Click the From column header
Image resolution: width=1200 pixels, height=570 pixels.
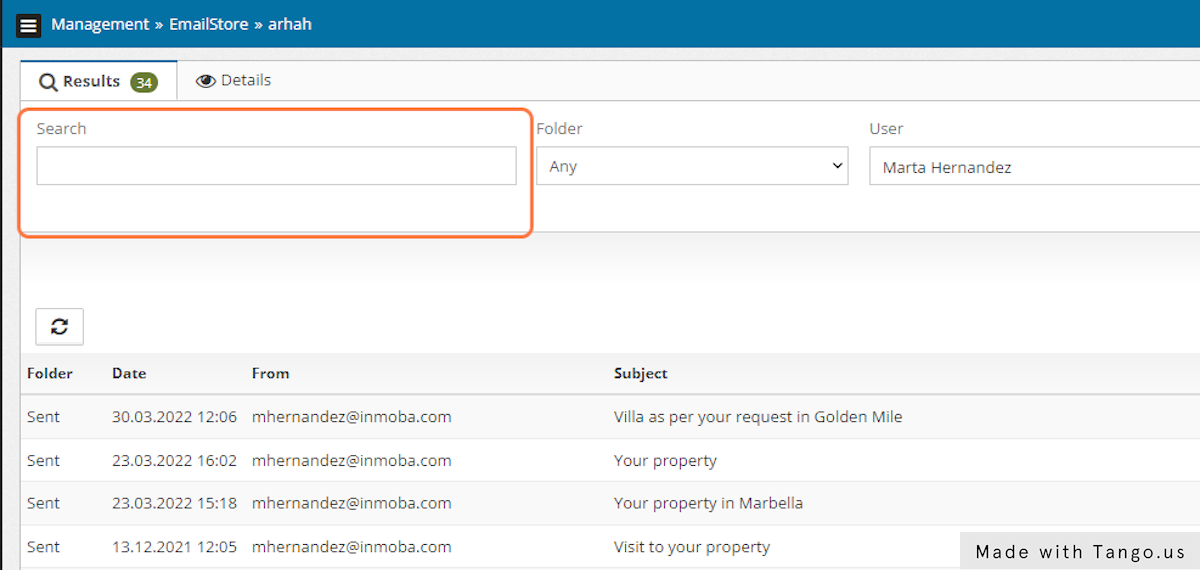(270, 373)
